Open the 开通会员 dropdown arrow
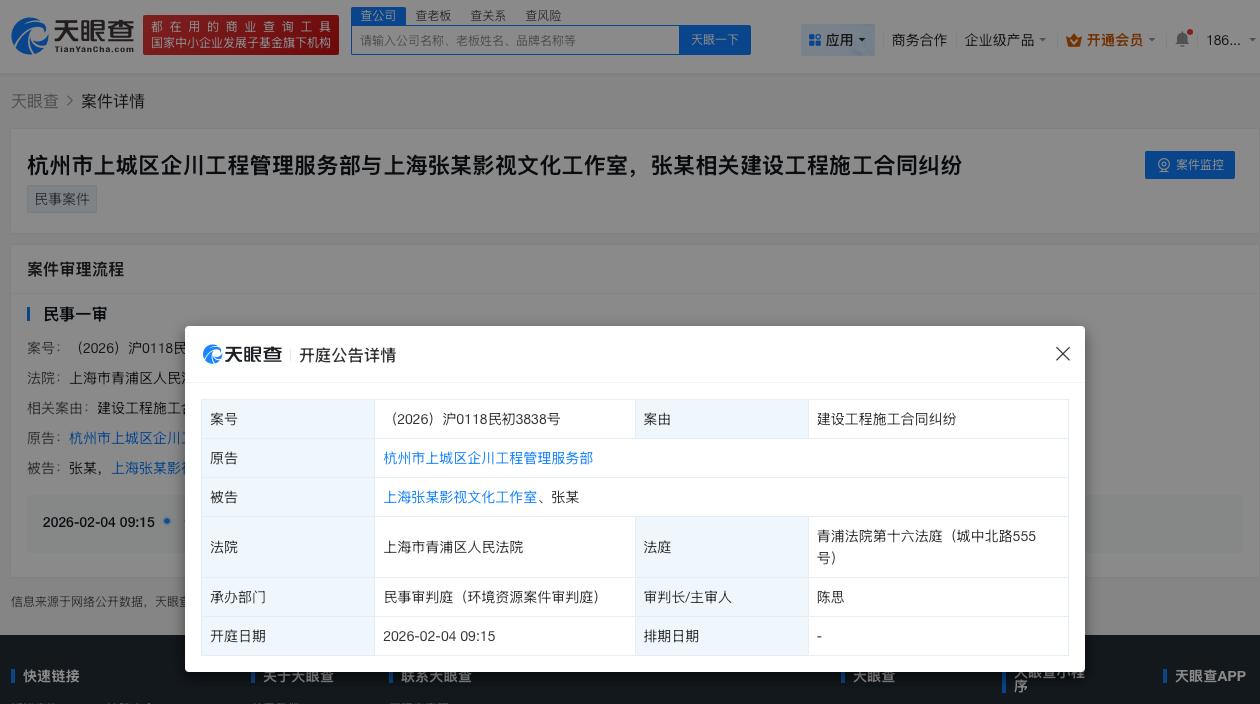Viewport: 1260px width, 704px height. (x=1151, y=40)
